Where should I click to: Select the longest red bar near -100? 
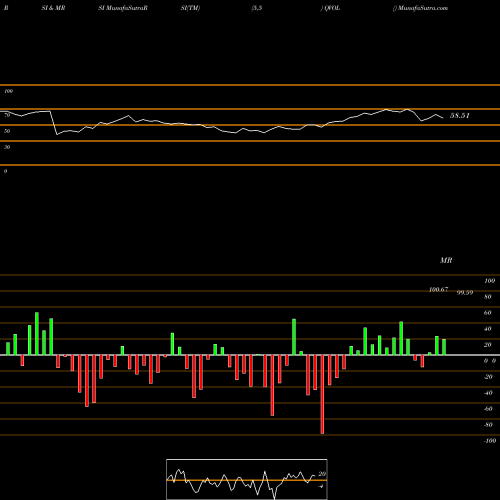click(x=322, y=394)
